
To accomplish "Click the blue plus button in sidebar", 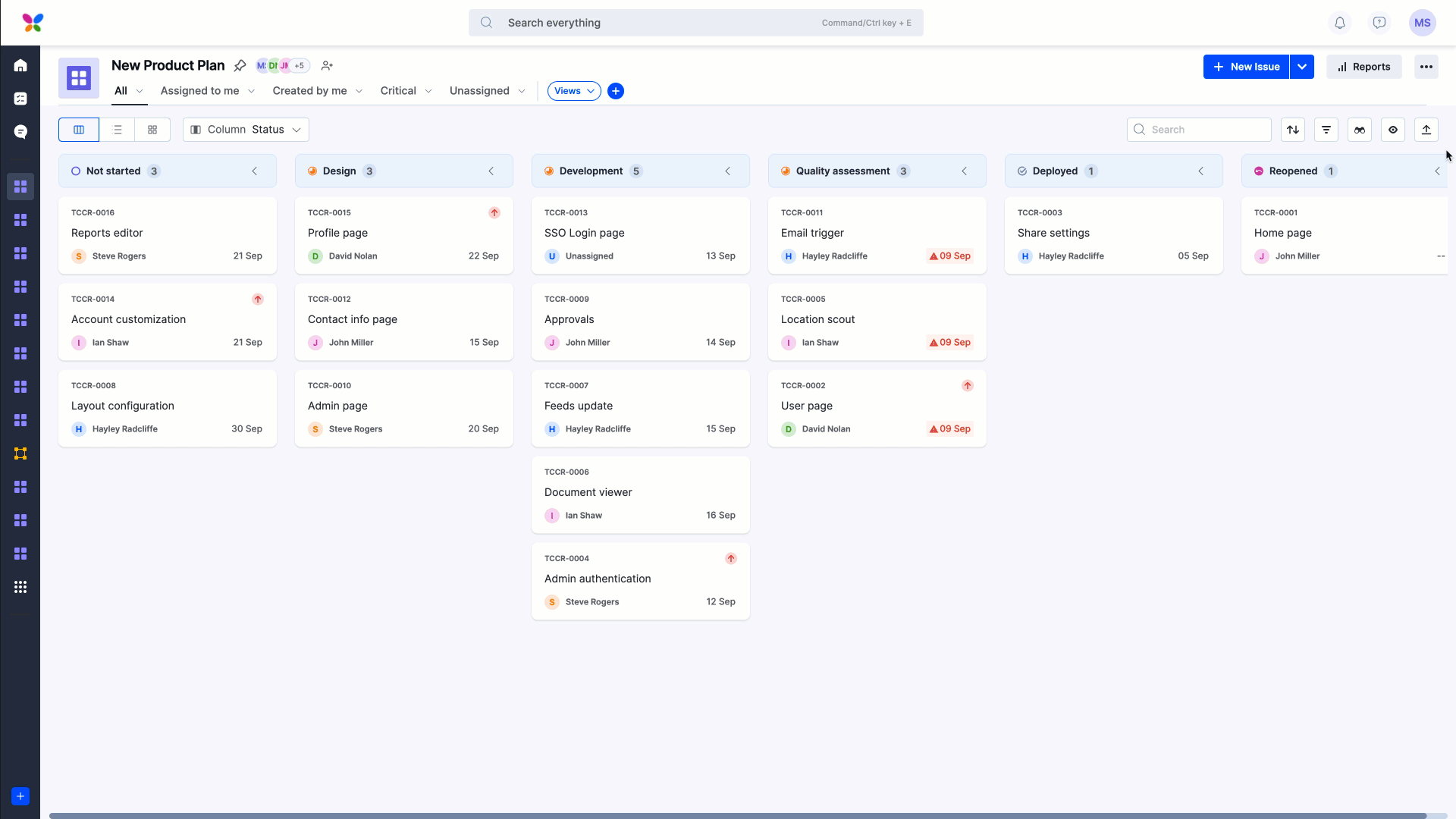I will [20, 796].
